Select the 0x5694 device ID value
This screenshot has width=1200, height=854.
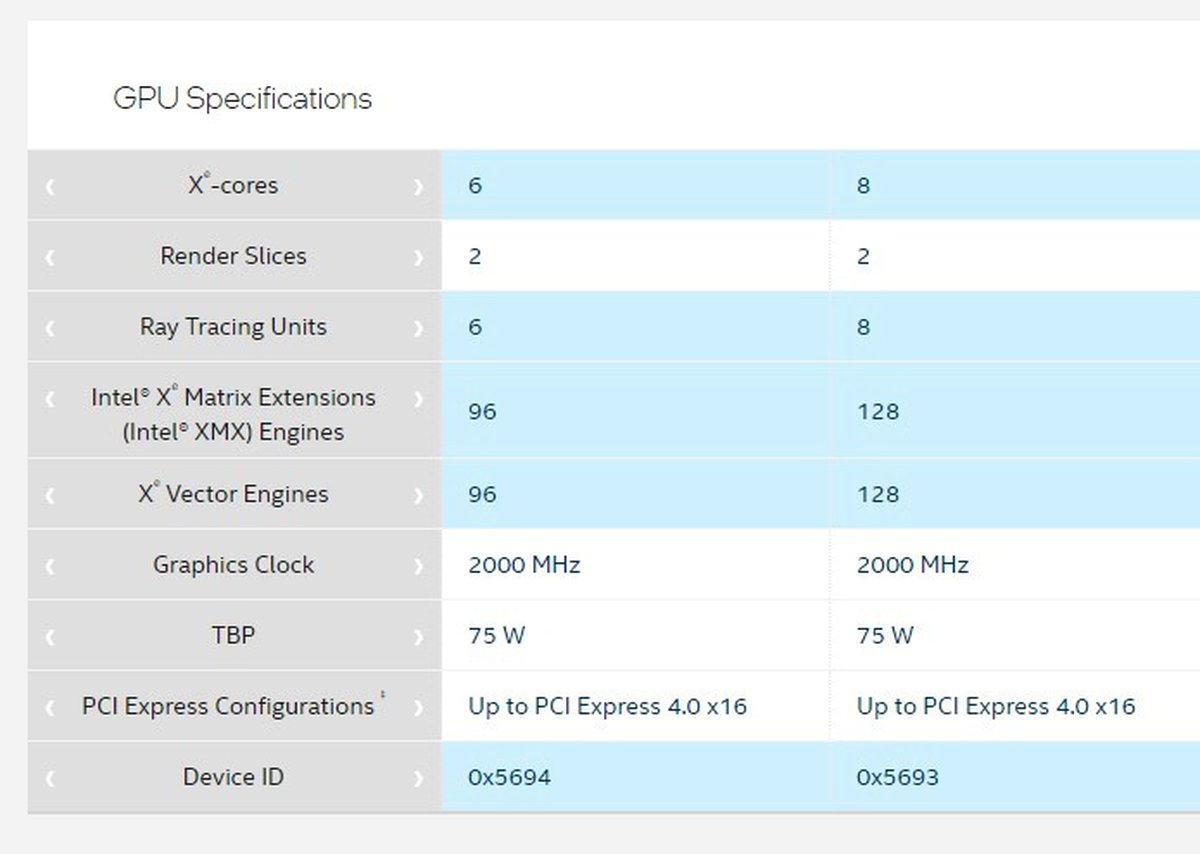(509, 777)
